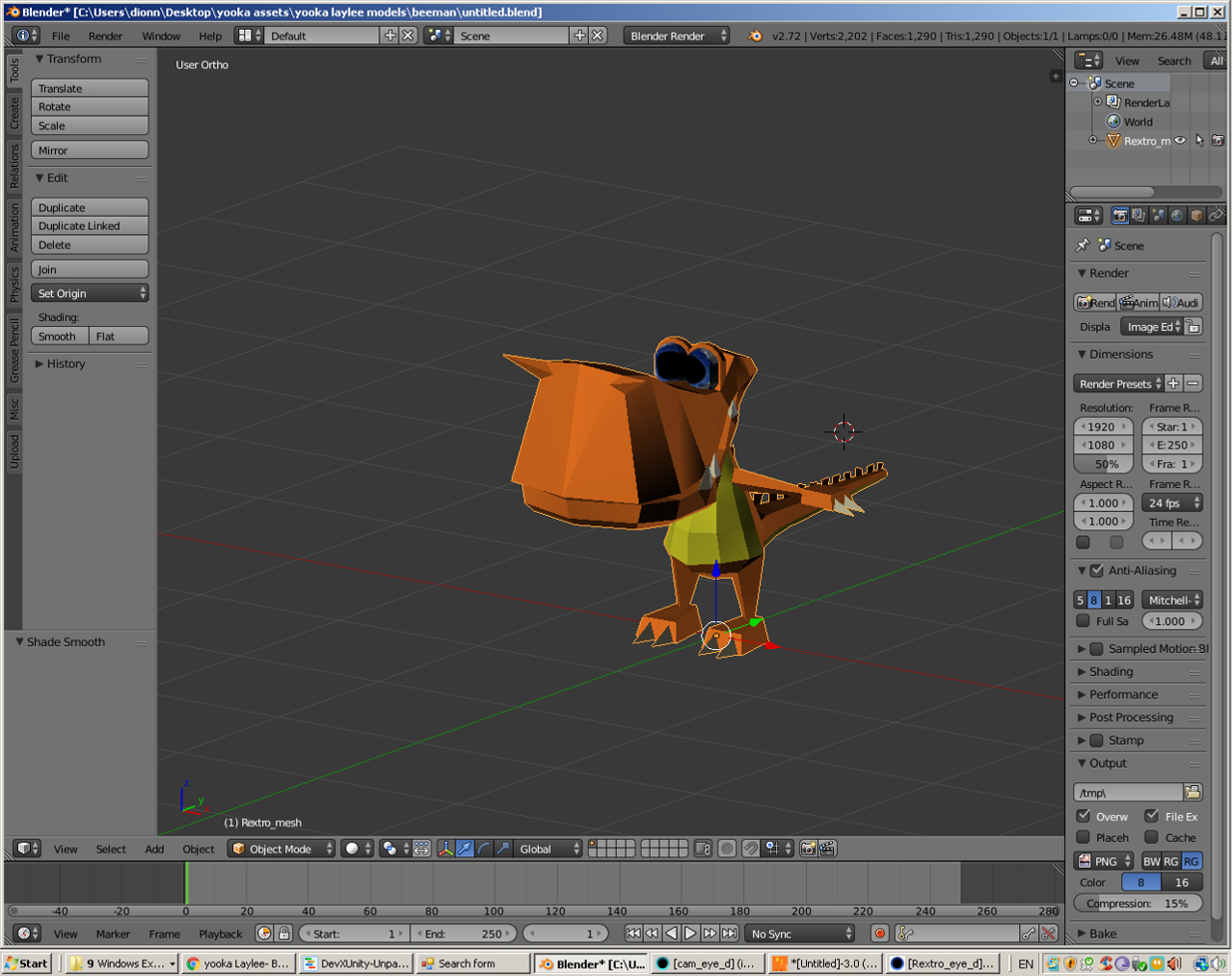This screenshot has height=976, width=1232.
Task: Open the world properties globe tab
Action: click(1177, 215)
